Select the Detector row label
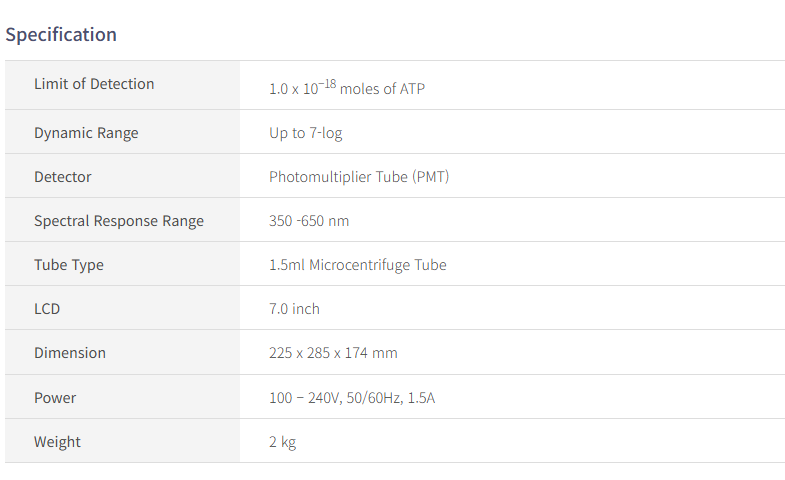 pos(63,177)
